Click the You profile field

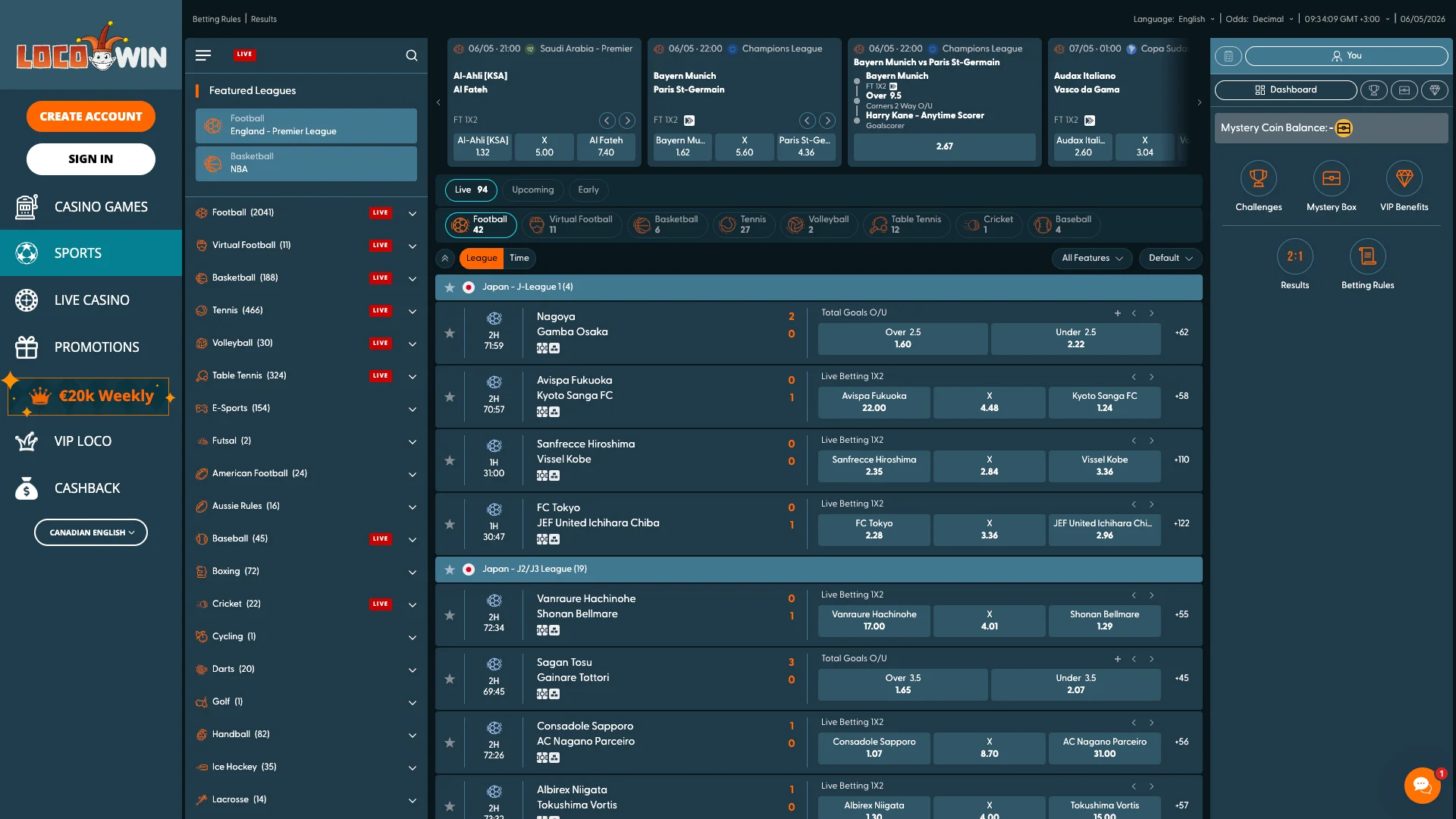[x=1346, y=56]
